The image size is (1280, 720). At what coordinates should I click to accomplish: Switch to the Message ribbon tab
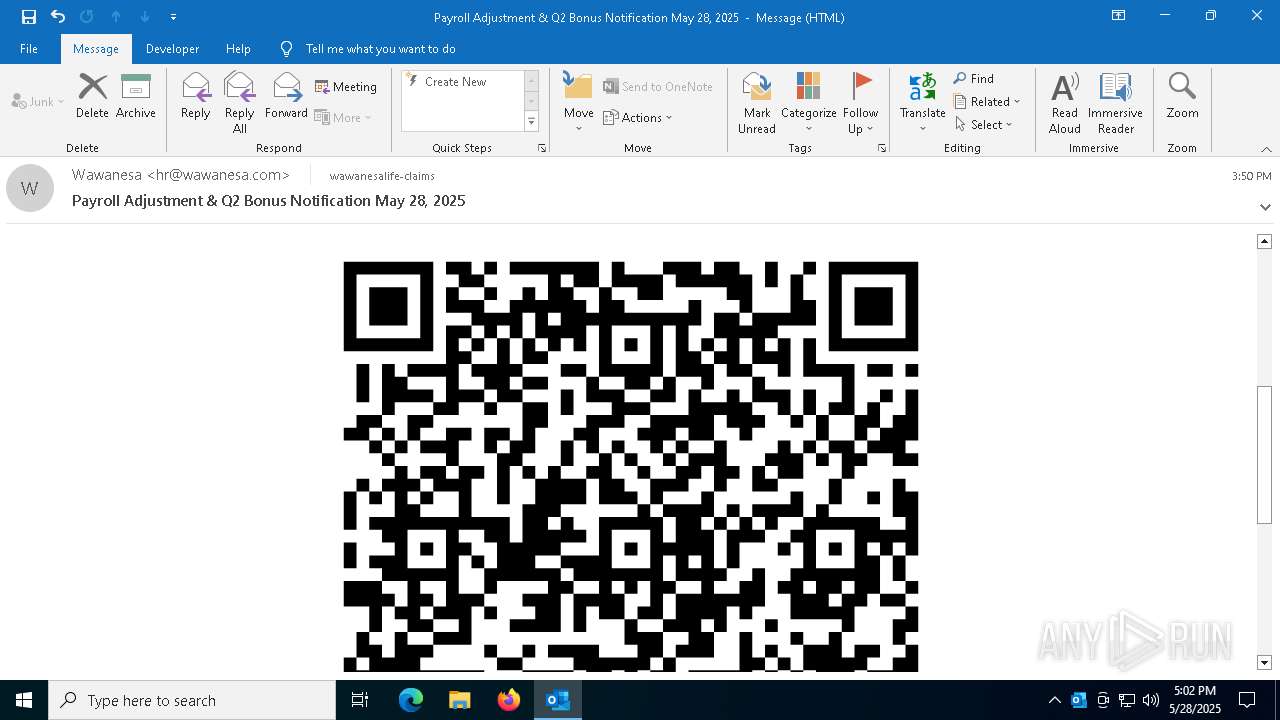click(96, 49)
